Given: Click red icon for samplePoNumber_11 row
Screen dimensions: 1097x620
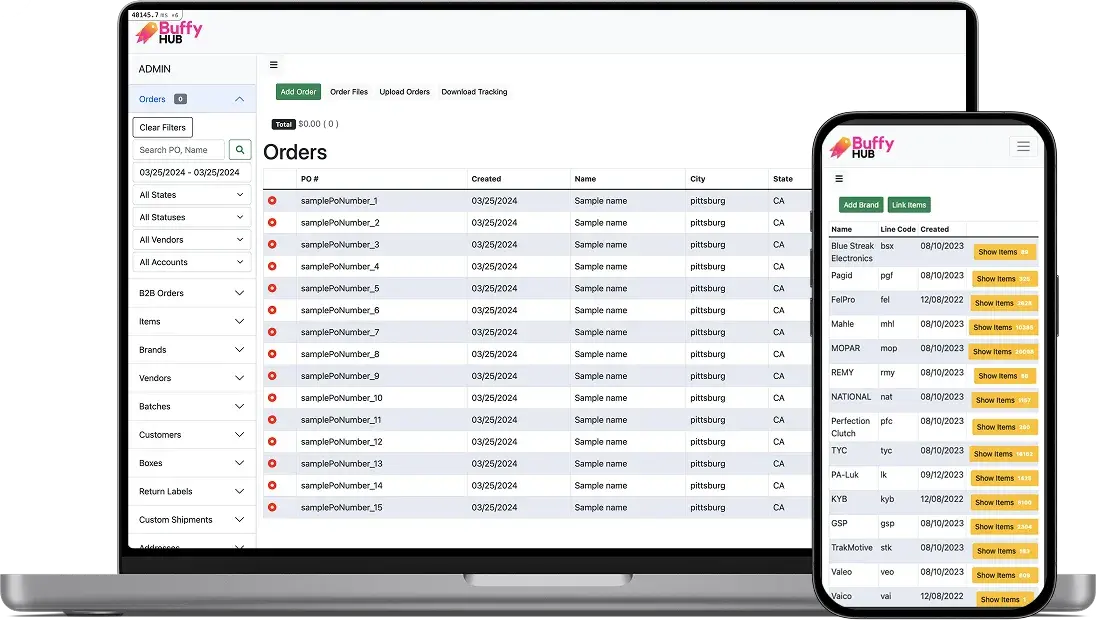Looking at the screenshot, I should tap(272, 420).
